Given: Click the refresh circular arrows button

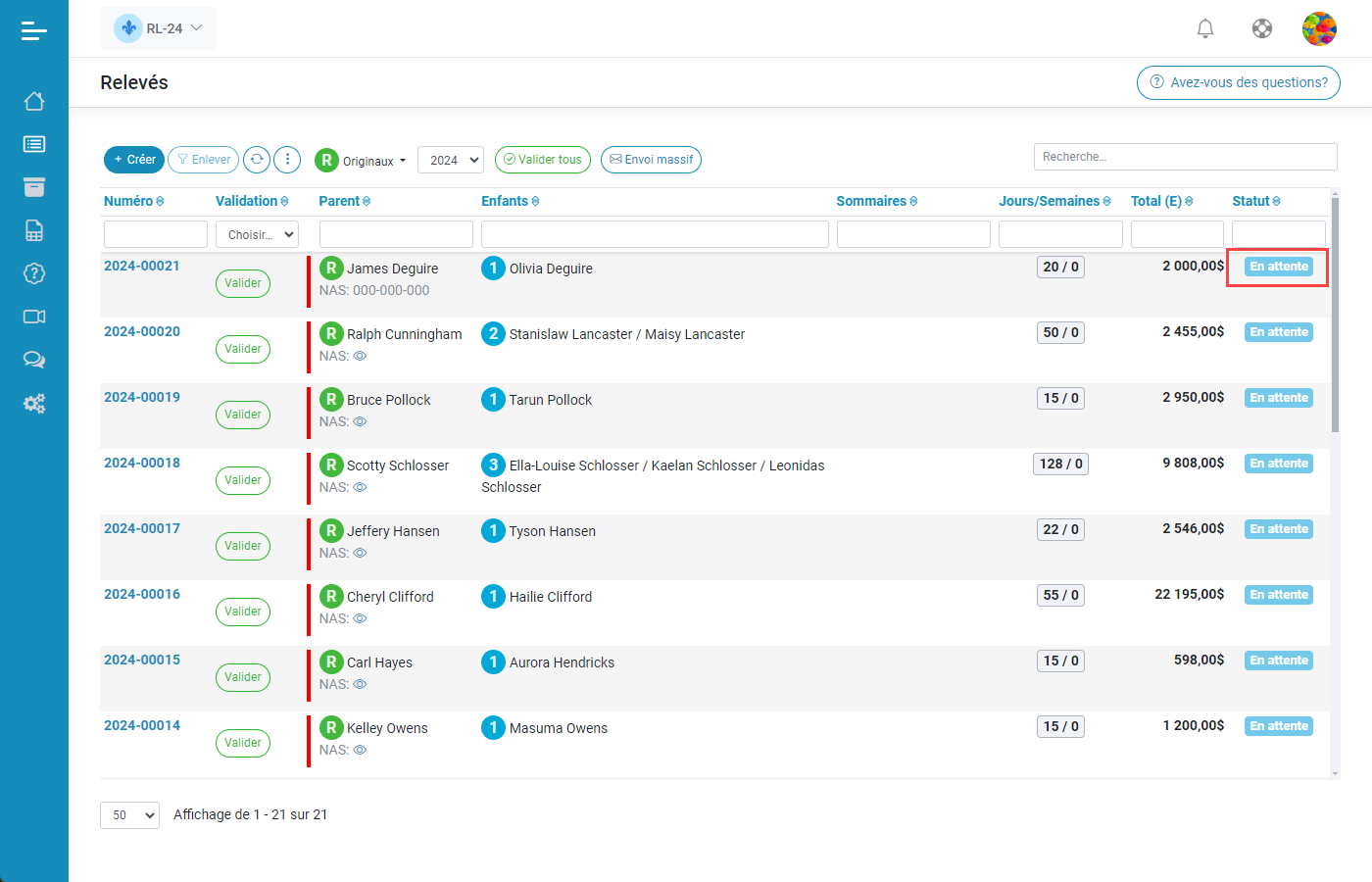Looking at the screenshot, I should 257,160.
